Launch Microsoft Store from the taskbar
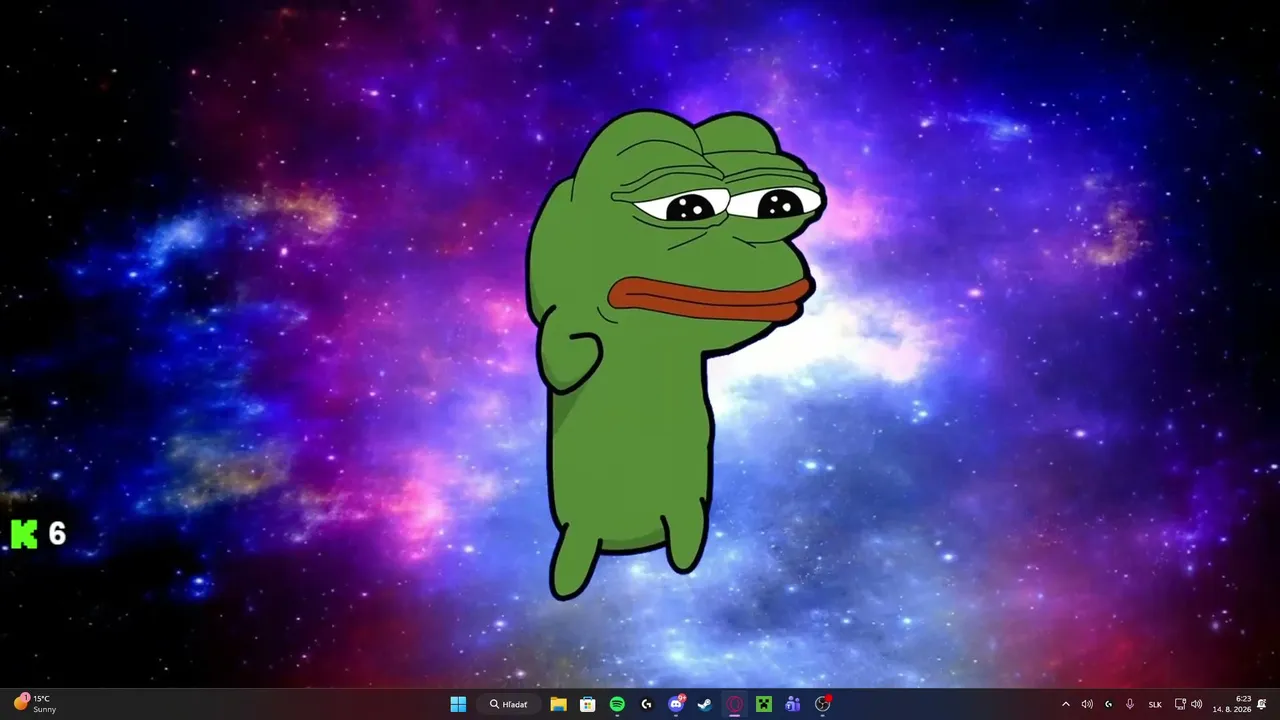 [x=588, y=704]
